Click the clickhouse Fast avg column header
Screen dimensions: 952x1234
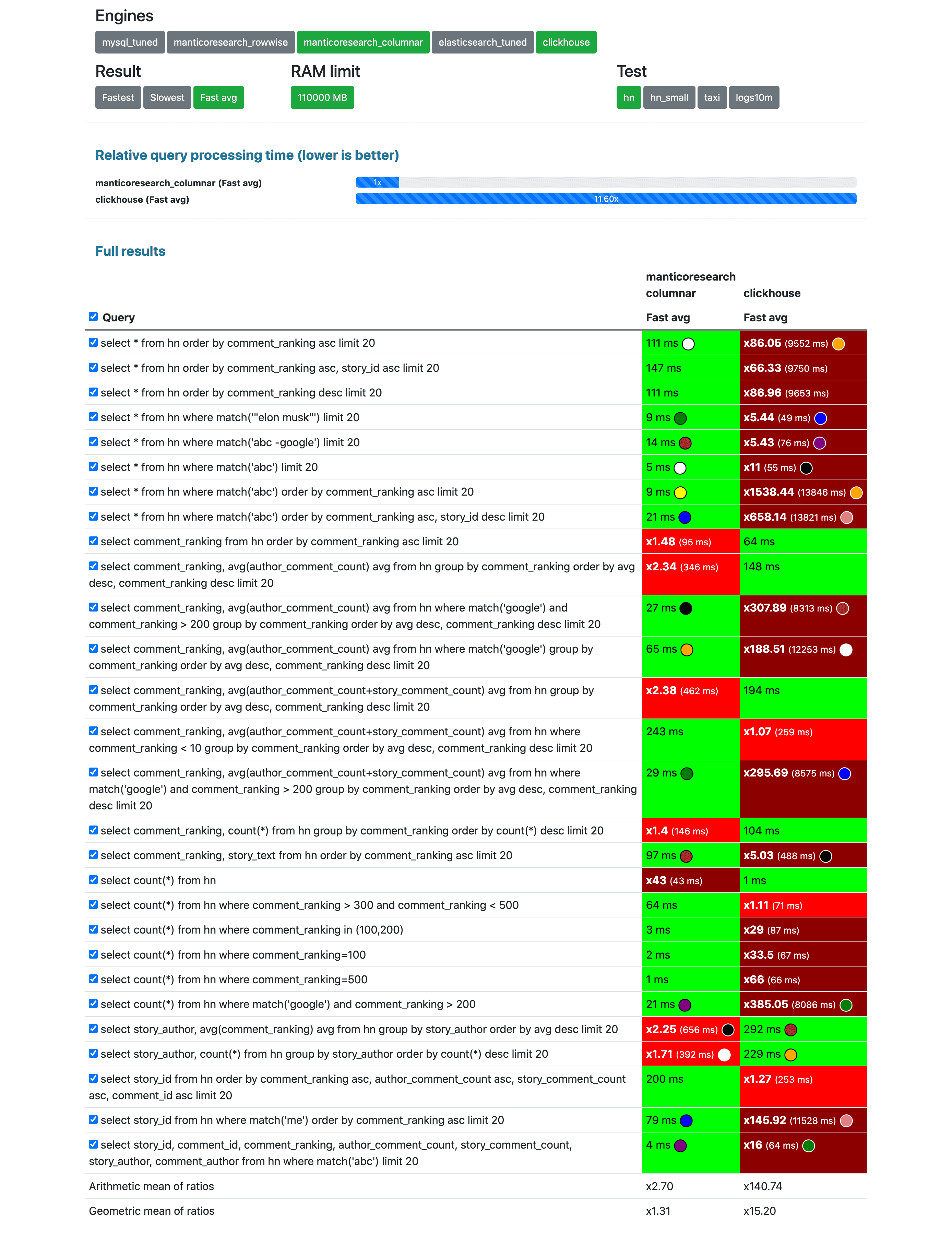click(x=765, y=318)
